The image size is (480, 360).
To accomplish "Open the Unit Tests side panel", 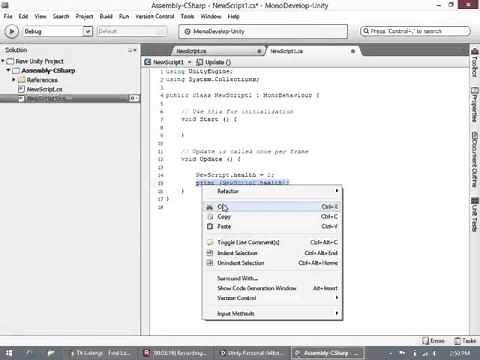I will [475, 214].
